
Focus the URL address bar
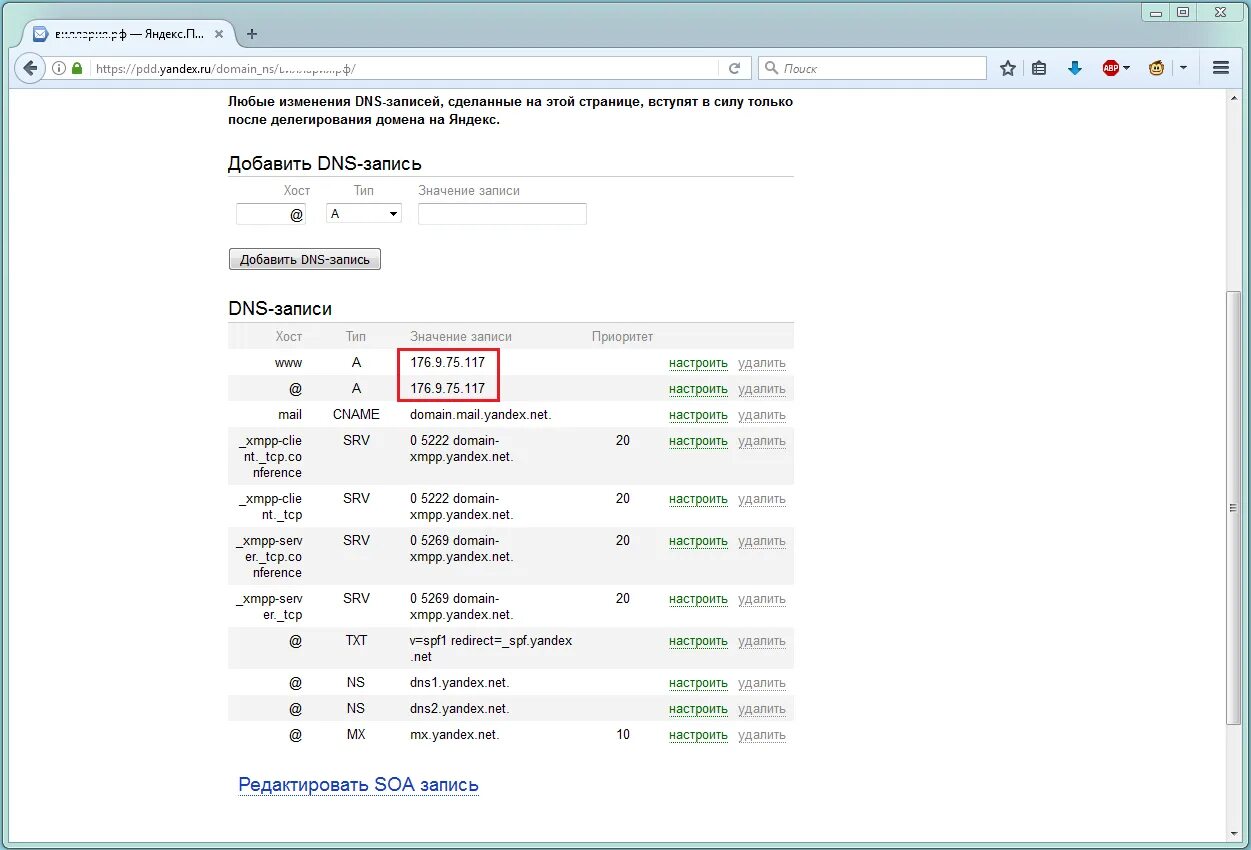405,68
